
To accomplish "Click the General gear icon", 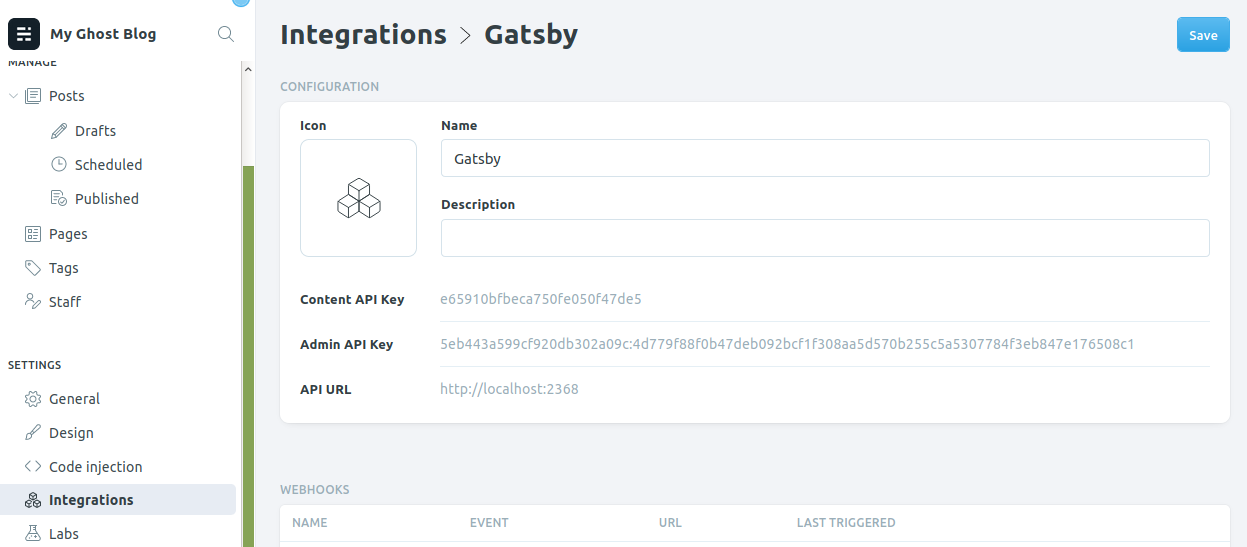I will [x=33, y=399].
